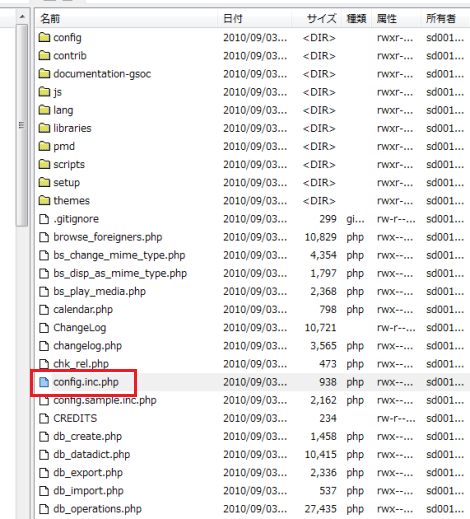
Task: Click the .gitignore file icon
Action: (x=44, y=219)
